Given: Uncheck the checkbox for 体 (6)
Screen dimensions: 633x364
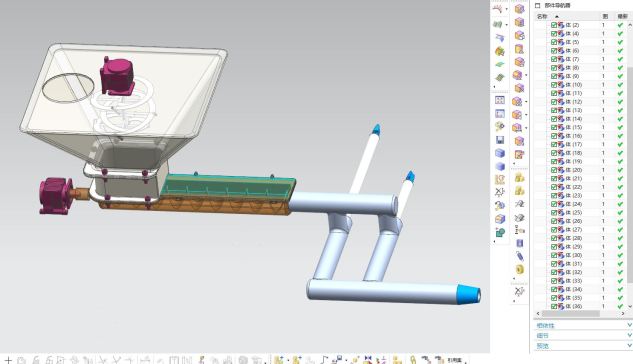Looking at the screenshot, I should [554, 50].
